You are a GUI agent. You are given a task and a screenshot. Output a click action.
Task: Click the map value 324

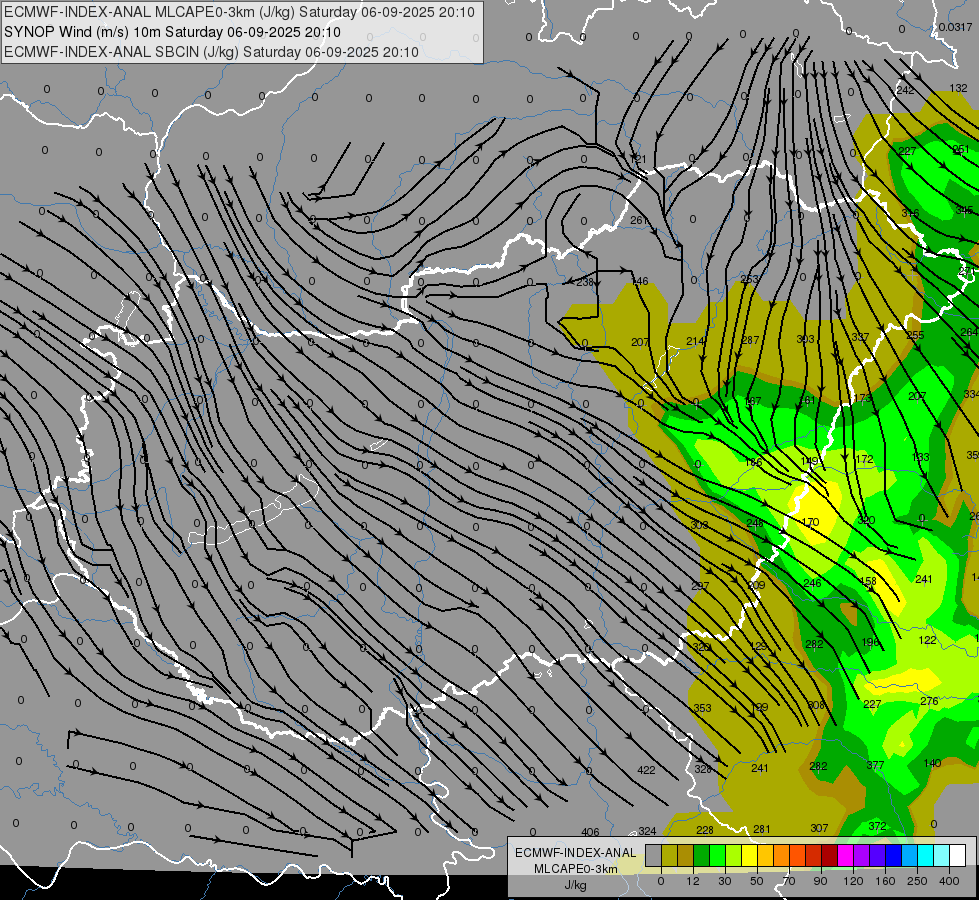coord(647,831)
